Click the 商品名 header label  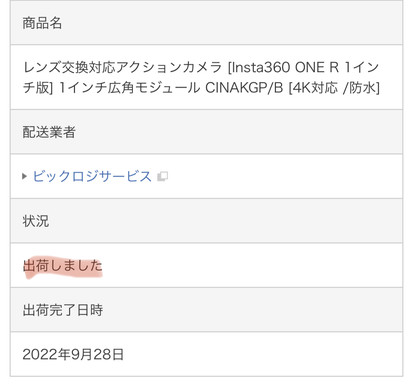click(x=42, y=23)
